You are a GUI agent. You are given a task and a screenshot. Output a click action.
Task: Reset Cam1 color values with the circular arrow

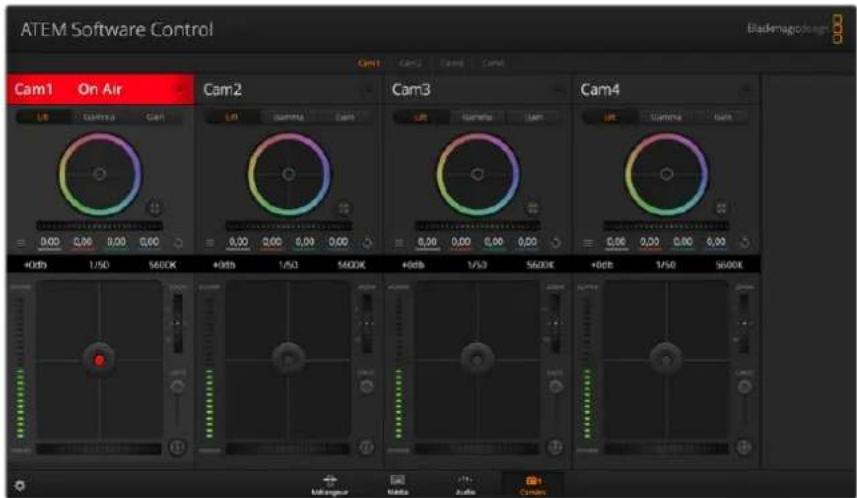click(x=178, y=243)
